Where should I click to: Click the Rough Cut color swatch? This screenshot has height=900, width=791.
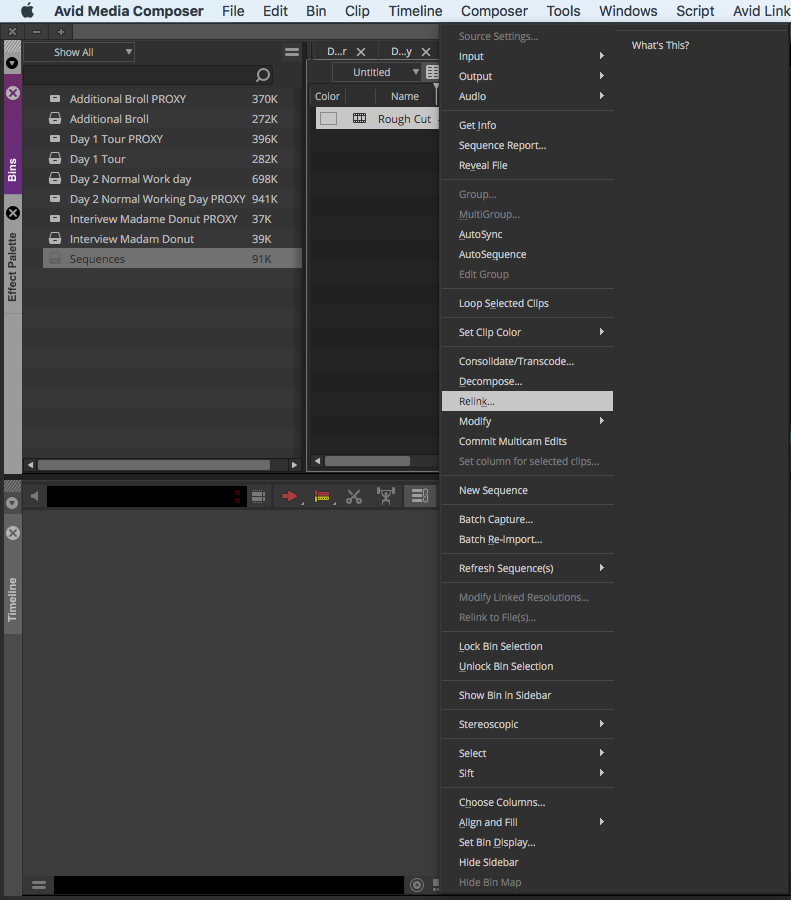click(328, 118)
